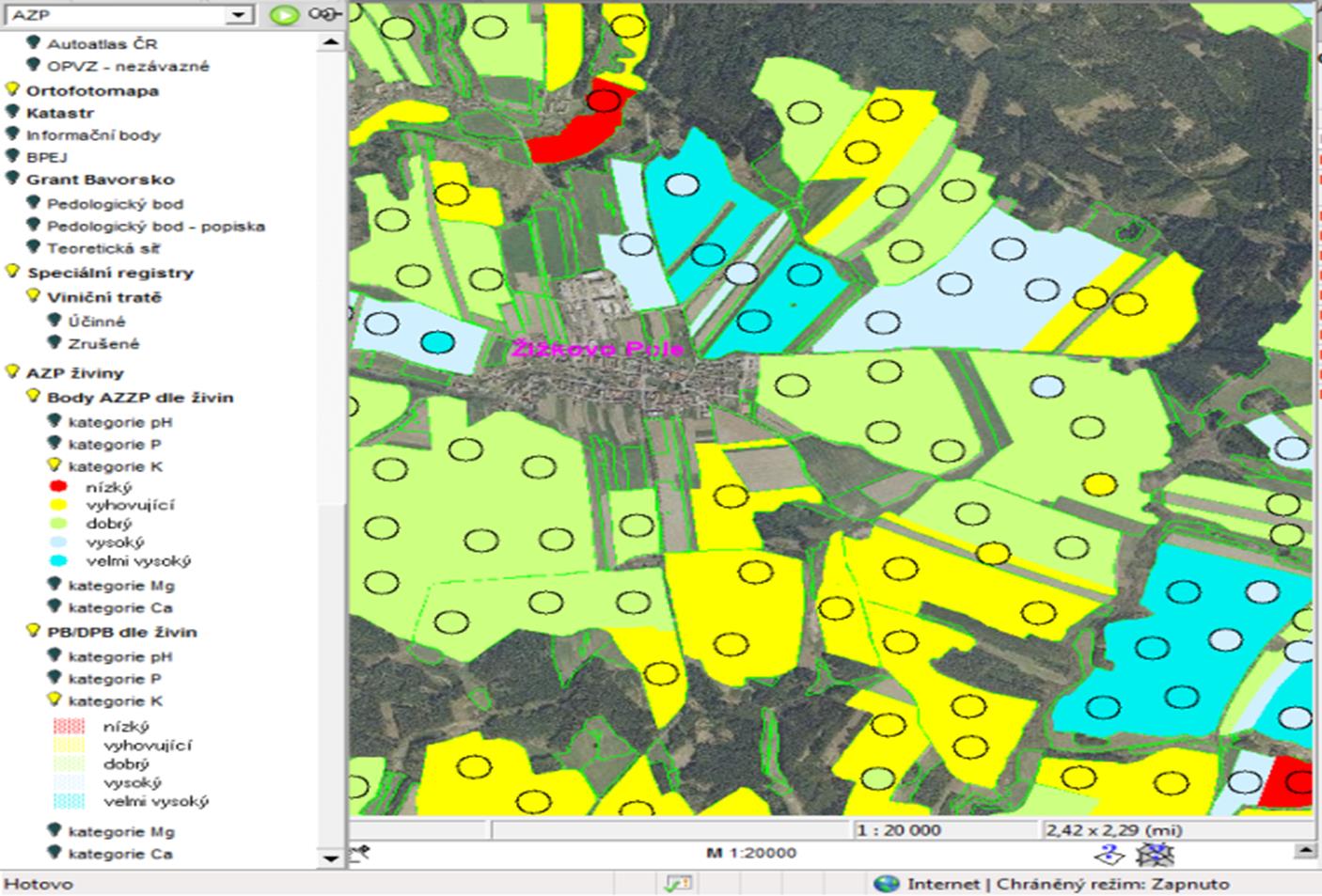The width and height of the screenshot is (1322, 896).
Task: Open the AZP theme dropdown
Action: point(239,15)
